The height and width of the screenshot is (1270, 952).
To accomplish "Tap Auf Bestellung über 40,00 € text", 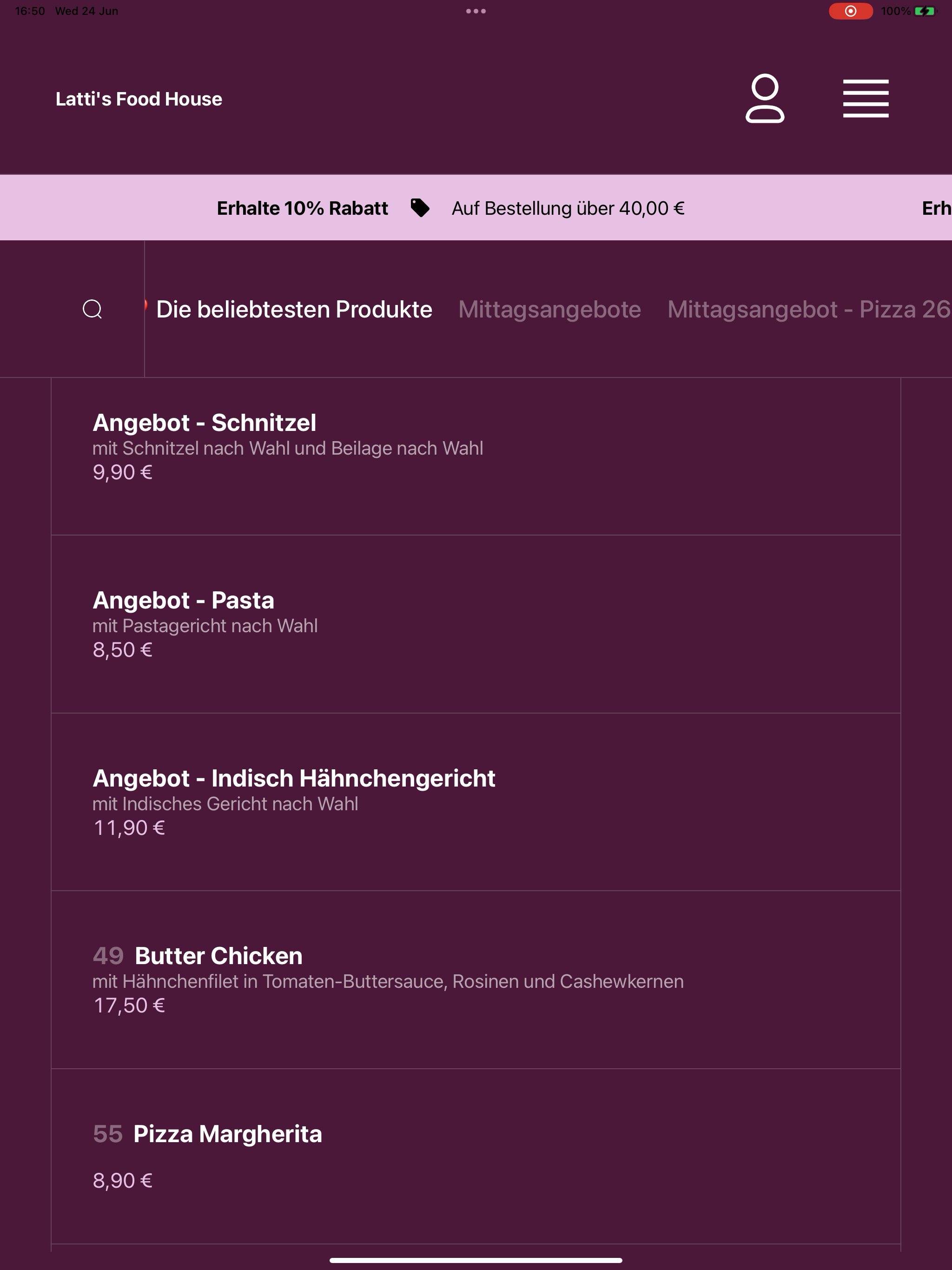I will coord(568,208).
